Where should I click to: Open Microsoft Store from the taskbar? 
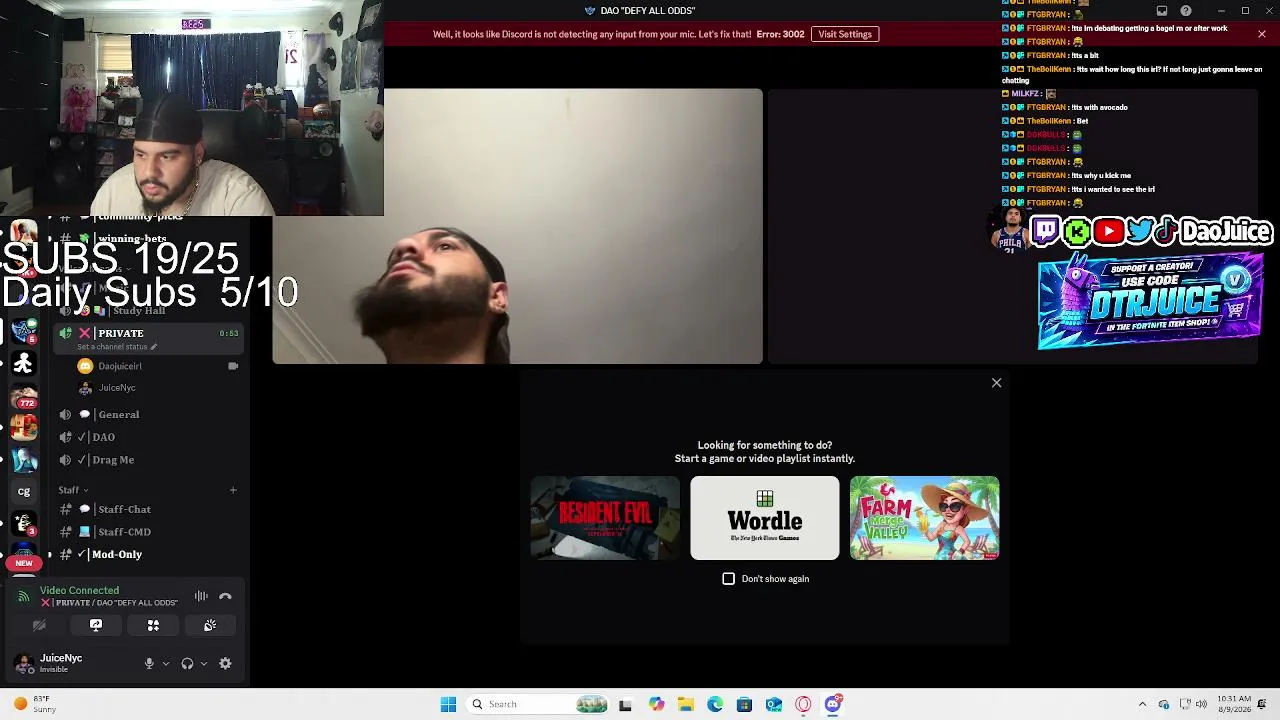tap(744, 704)
